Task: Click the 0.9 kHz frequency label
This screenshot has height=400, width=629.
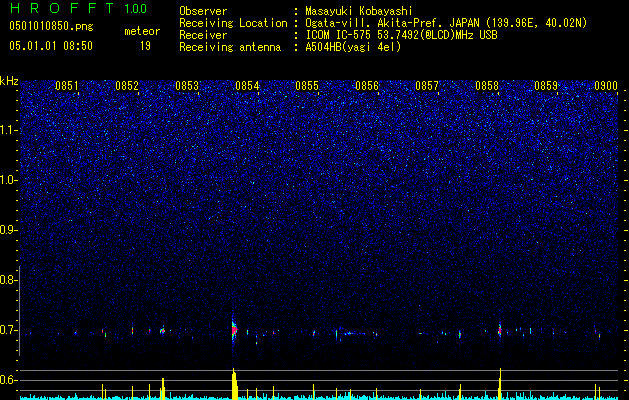Action: [8, 230]
